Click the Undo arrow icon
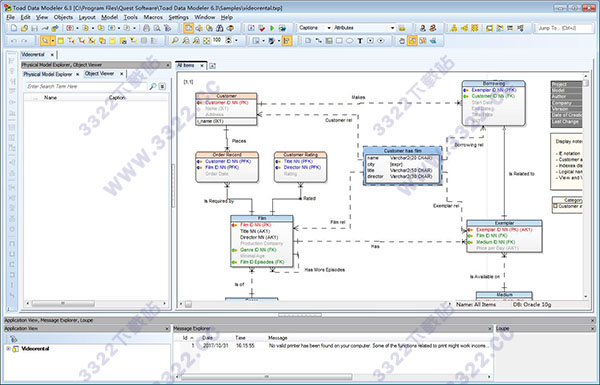The width and height of the screenshot is (600, 385). pyautogui.click(x=14, y=41)
